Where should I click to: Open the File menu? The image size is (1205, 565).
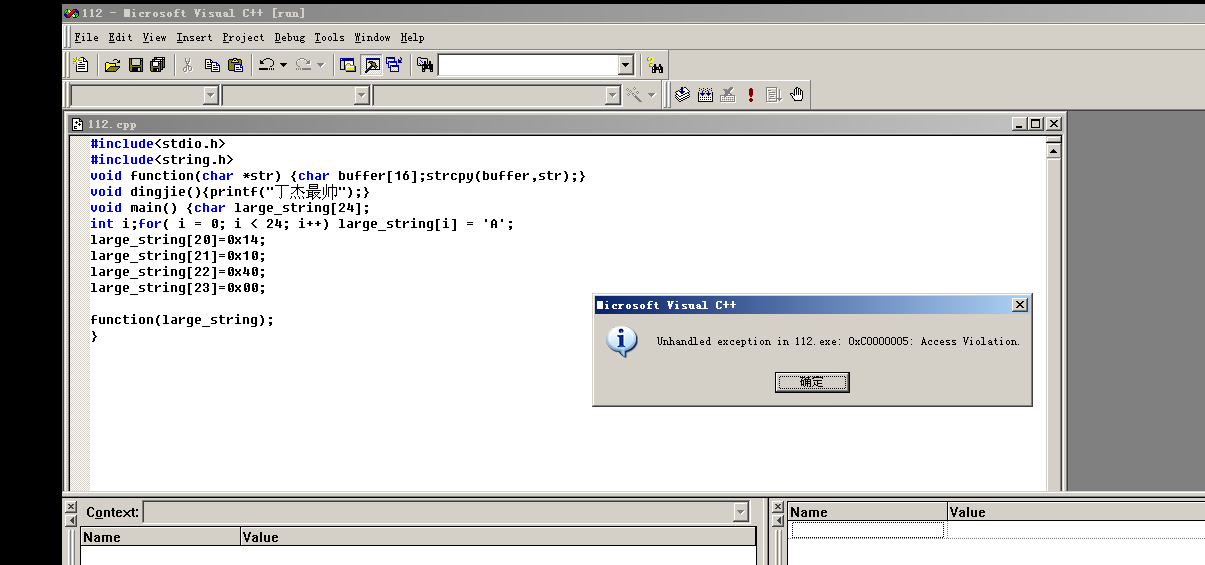(87, 37)
